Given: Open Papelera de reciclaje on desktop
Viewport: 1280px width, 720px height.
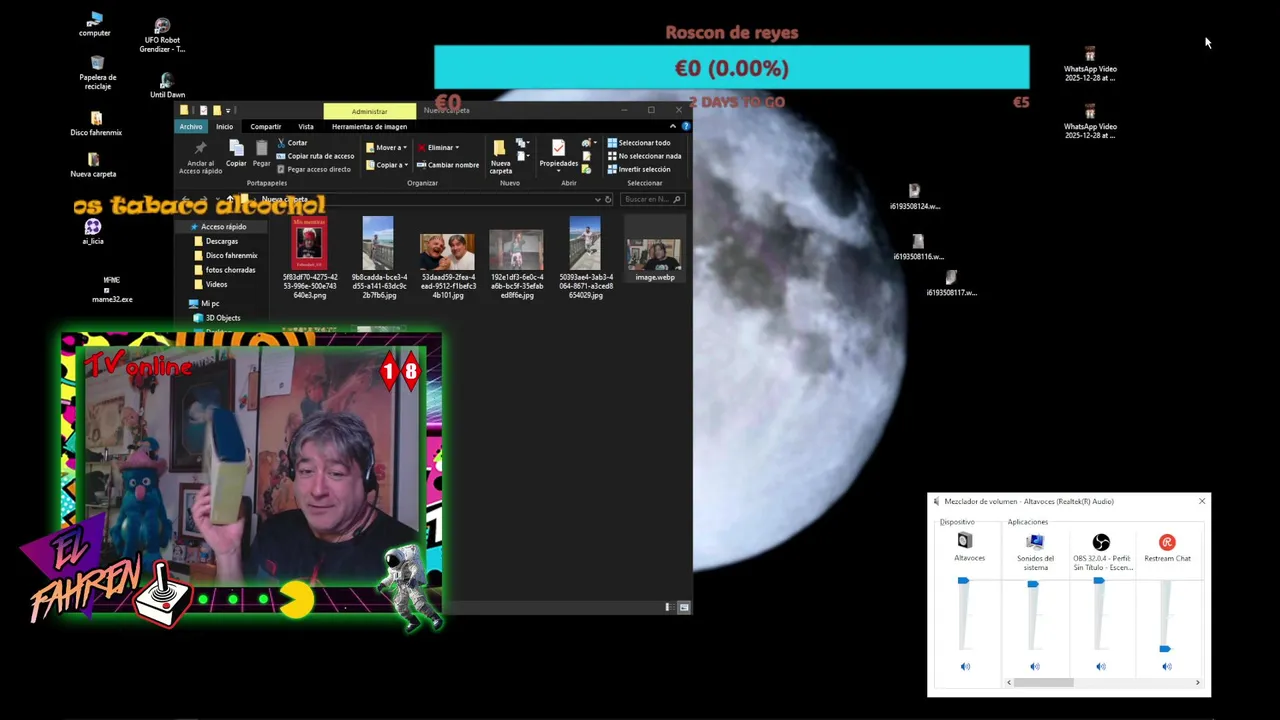Looking at the screenshot, I should pos(97,73).
